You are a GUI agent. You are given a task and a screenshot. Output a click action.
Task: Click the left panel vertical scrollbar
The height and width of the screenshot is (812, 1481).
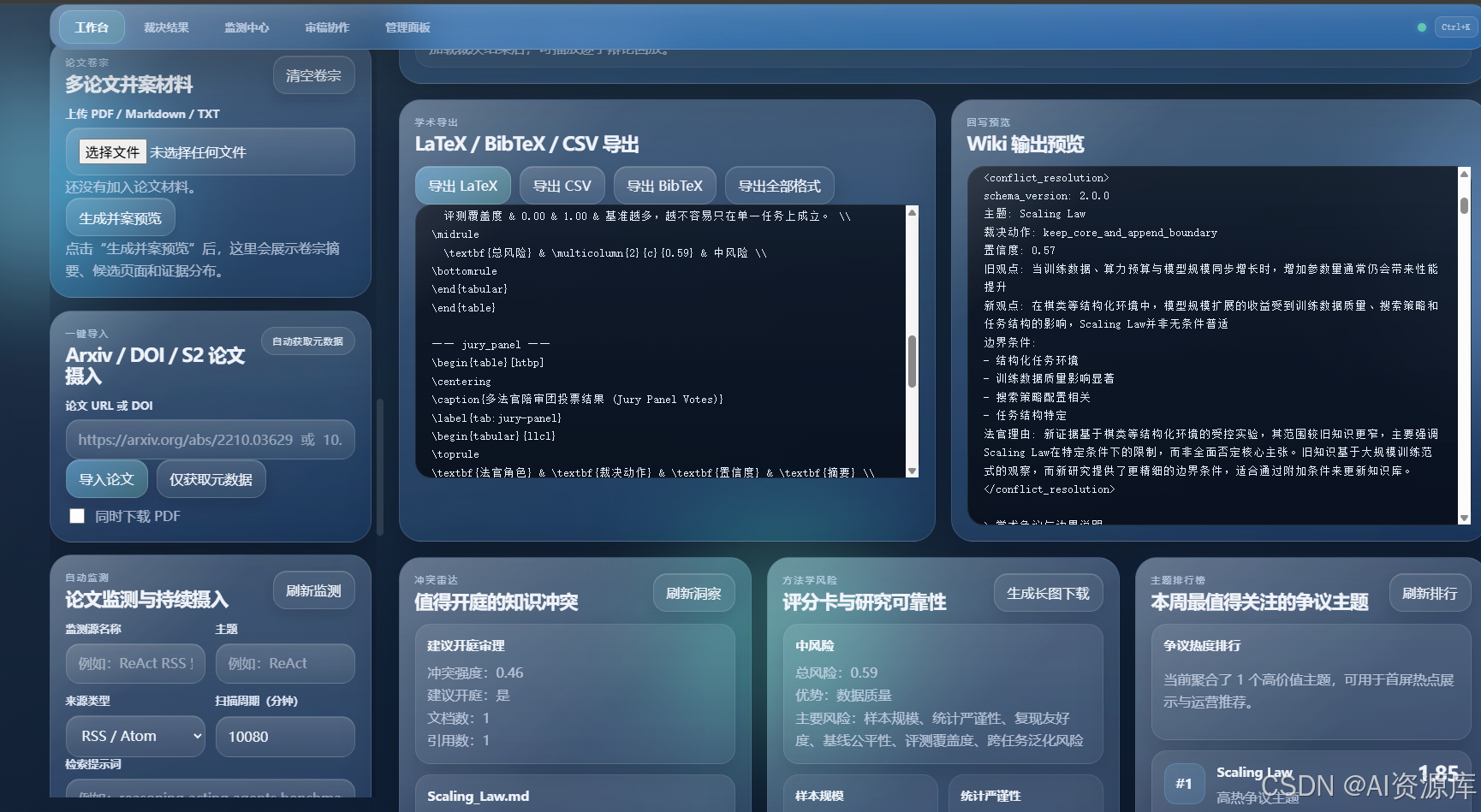pyautogui.click(x=379, y=466)
